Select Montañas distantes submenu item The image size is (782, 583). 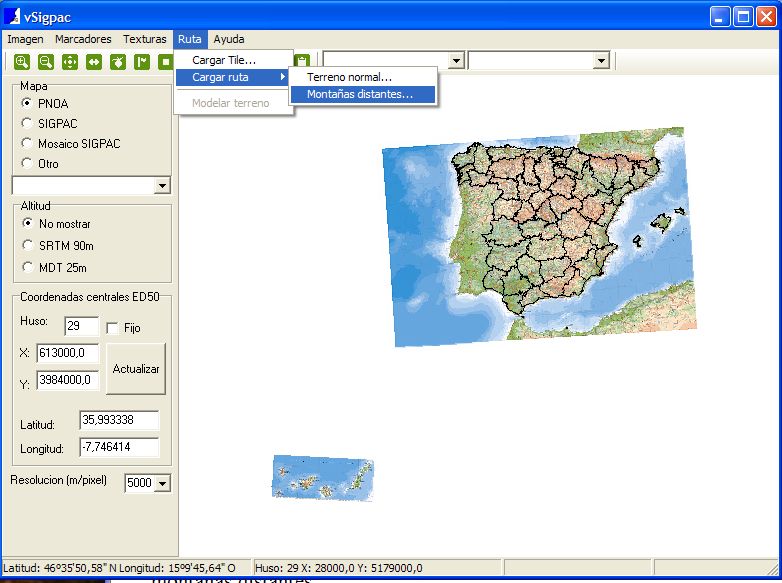tap(360, 94)
